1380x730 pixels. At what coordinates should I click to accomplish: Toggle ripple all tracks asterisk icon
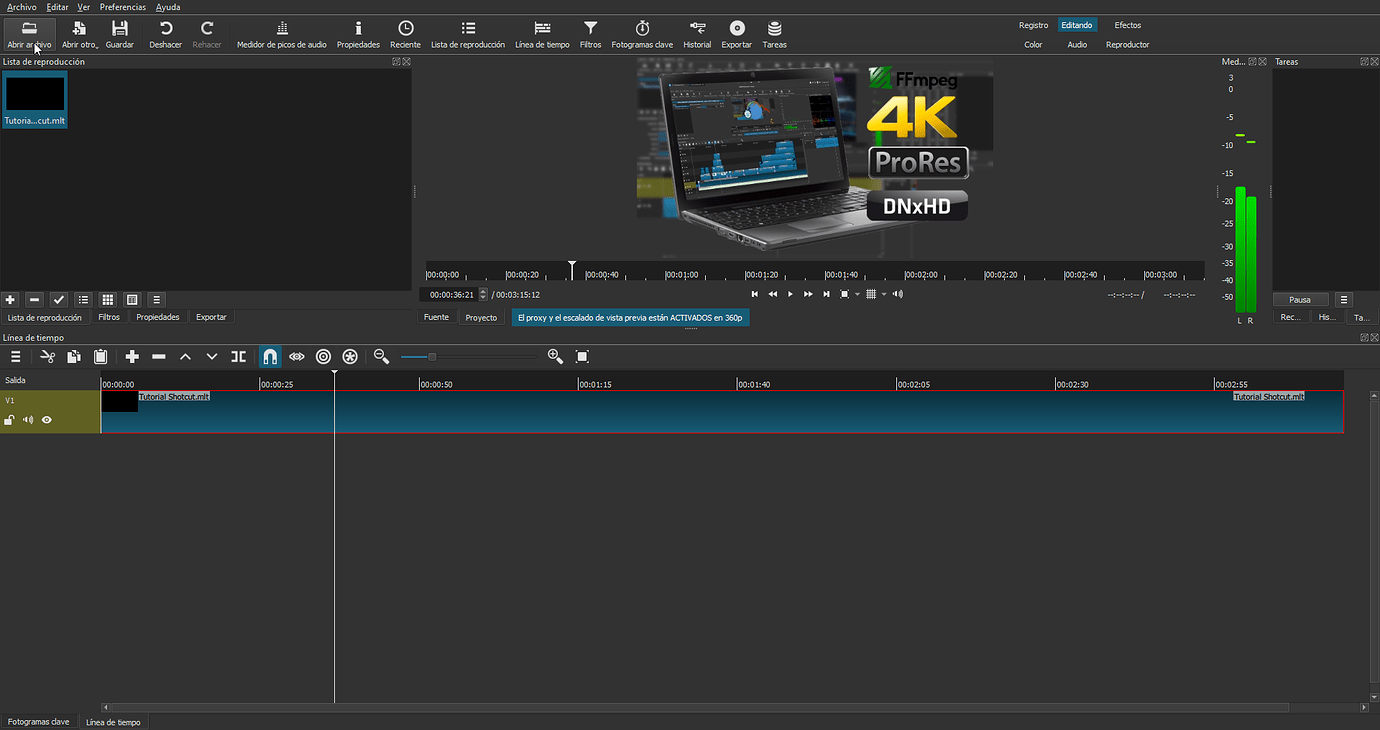[x=350, y=356]
